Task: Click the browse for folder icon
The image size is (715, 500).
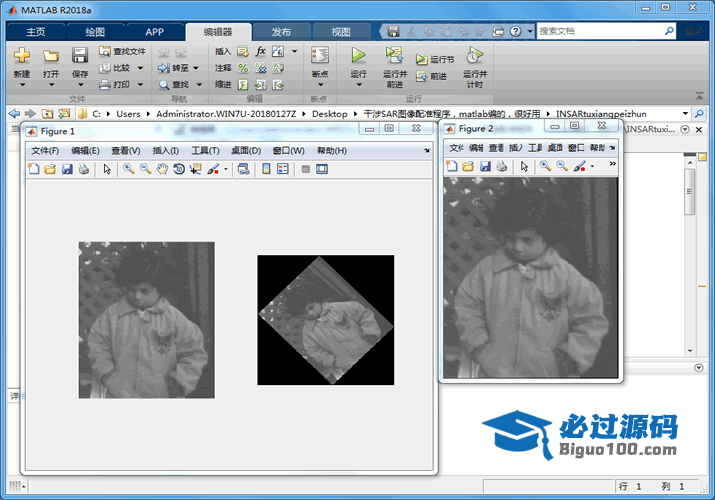Action: (x=64, y=113)
